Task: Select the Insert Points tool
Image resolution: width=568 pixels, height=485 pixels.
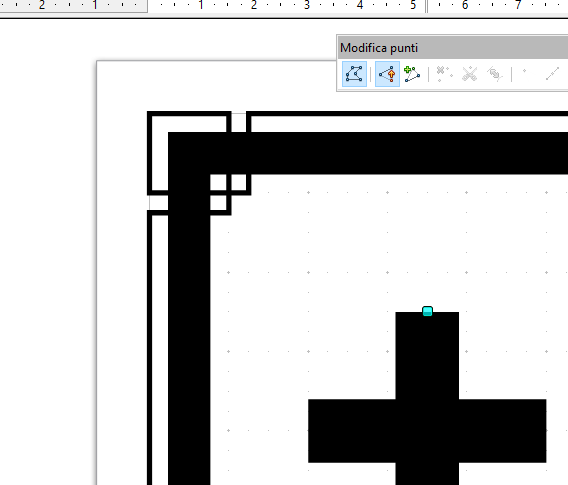Action: coord(412,74)
